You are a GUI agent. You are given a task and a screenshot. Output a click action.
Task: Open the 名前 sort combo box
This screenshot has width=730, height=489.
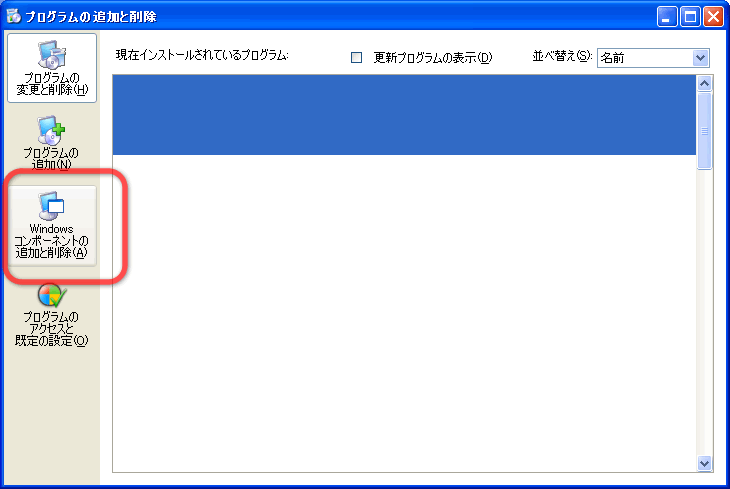coord(653,58)
